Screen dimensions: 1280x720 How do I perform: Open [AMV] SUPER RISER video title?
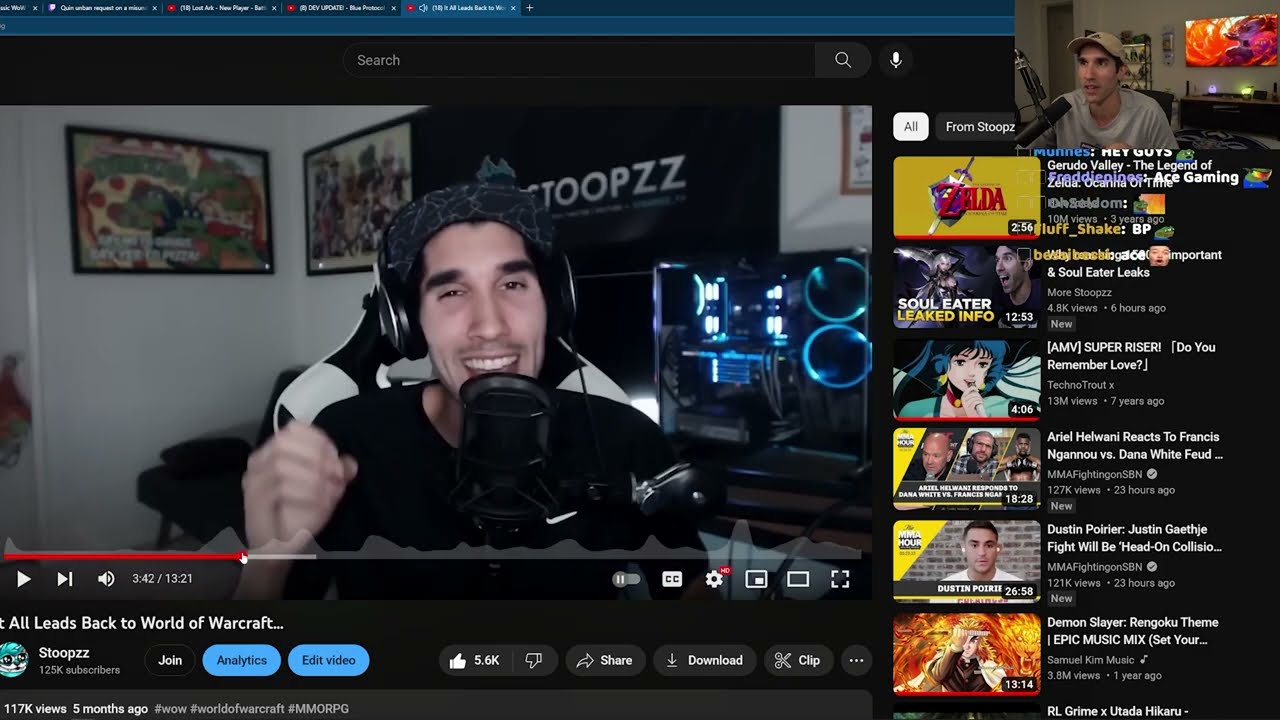pos(1131,356)
